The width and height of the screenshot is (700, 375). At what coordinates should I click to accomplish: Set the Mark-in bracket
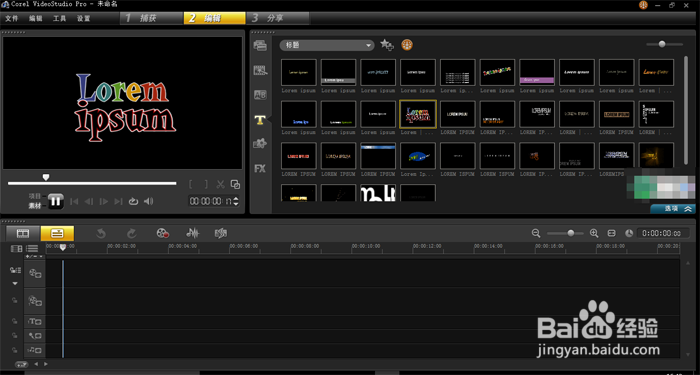pyautogui.click(x=191, y=184)
